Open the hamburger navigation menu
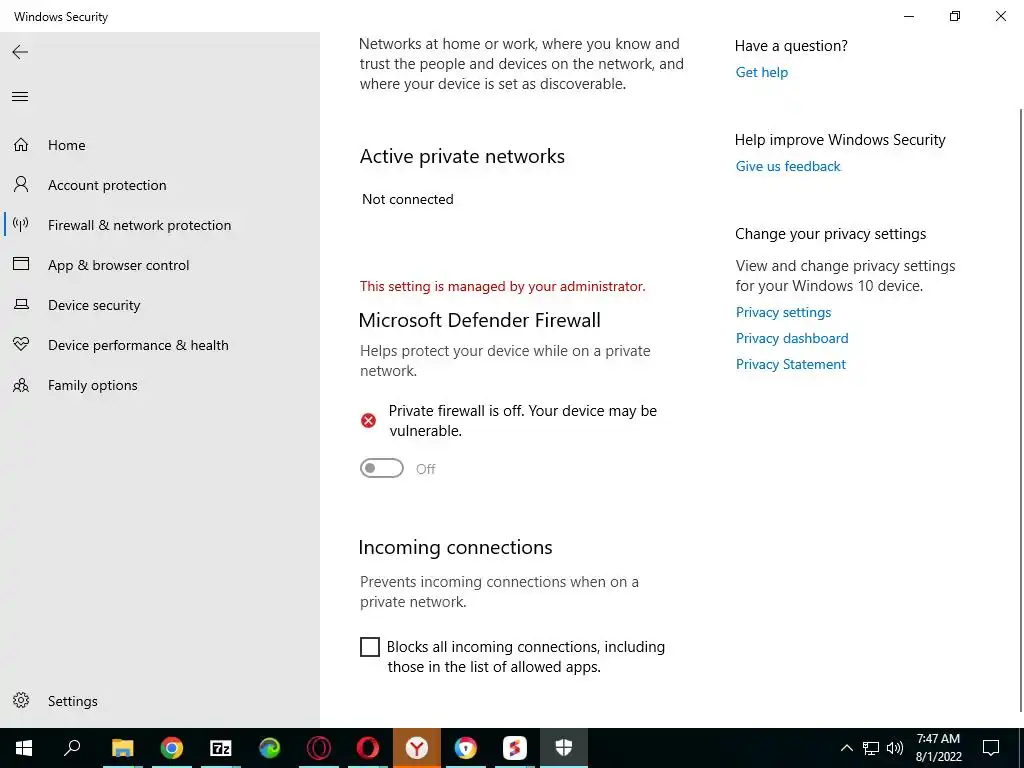 (x=20, y=97)
